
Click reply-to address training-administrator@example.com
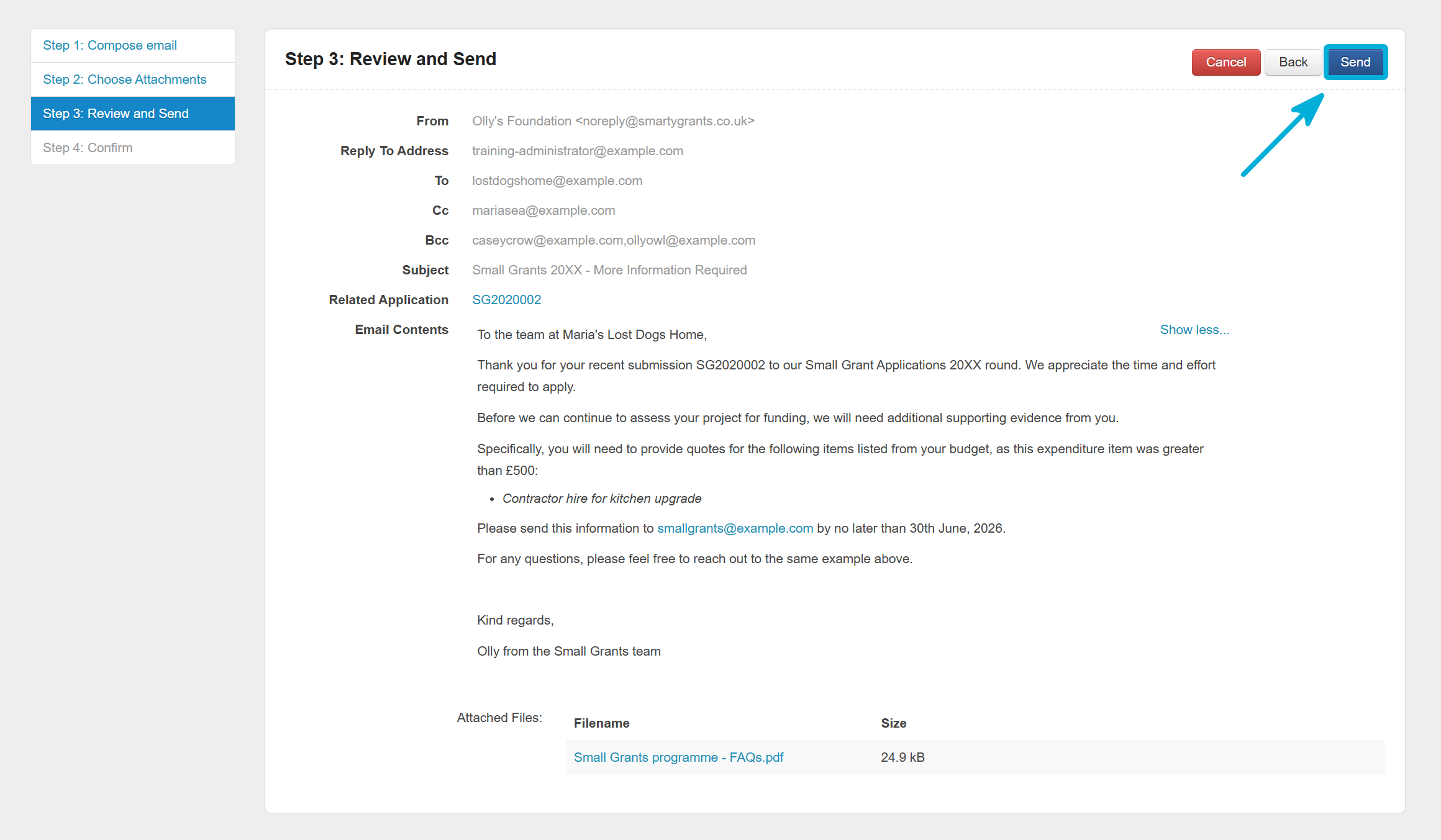(x=578, y=151)
